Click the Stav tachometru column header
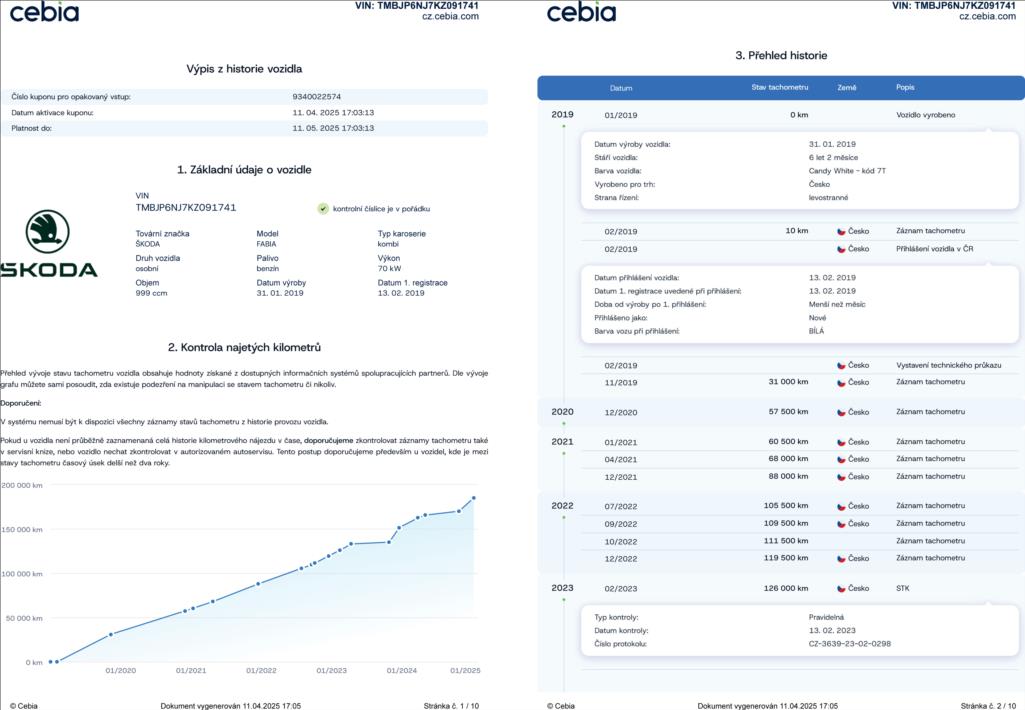 pyautogui.click(x=780, y=87)
